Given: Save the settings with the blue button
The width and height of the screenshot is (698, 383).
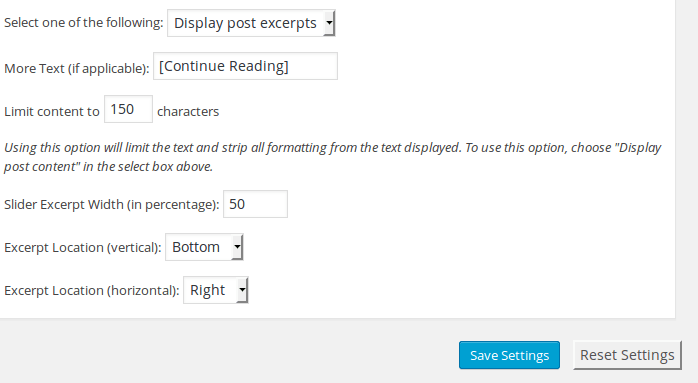Looking at the screenshot, I should (x=509, y=355).
